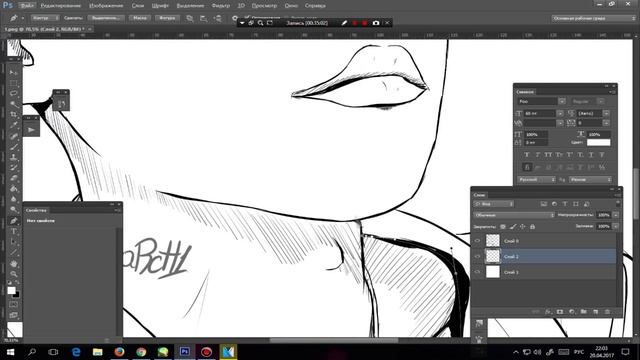Open layer filter kind dropdown
The width and height of the screenshot is (640, 360).
point(493,204)
